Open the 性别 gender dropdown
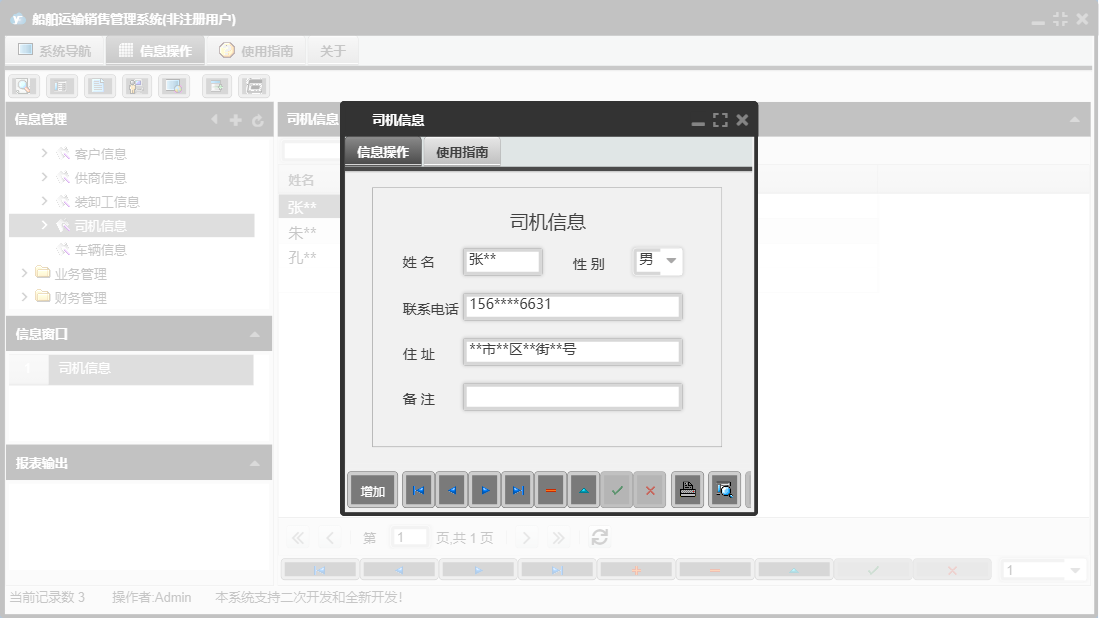Image resolution: width=1099 pixels, height=618 pixels. (671, 261)
